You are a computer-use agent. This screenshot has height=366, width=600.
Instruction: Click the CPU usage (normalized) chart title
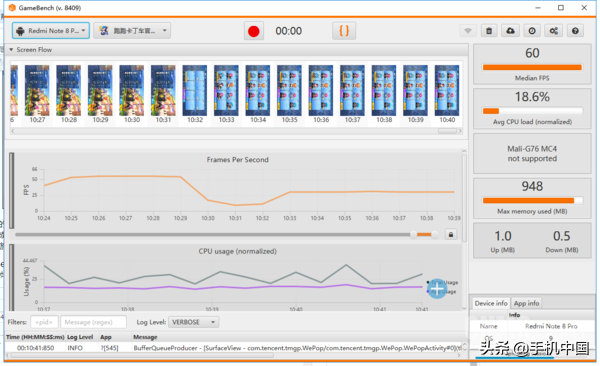pos(237,251)
